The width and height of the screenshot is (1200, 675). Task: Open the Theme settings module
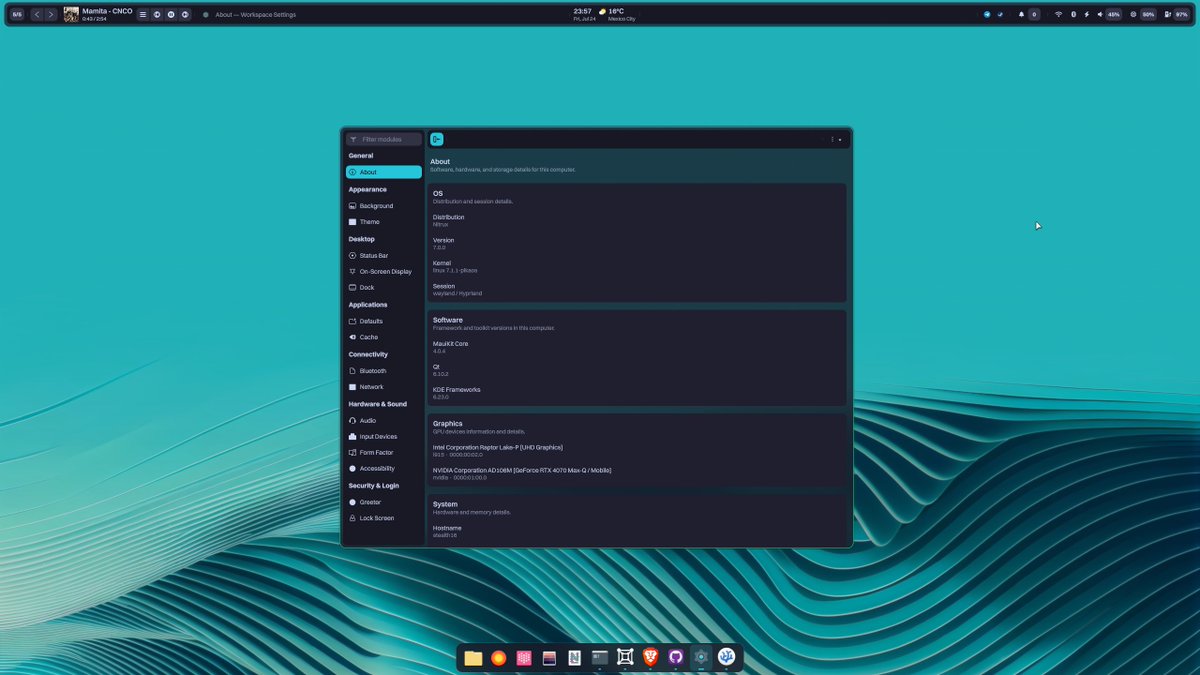tap(383, 222)
